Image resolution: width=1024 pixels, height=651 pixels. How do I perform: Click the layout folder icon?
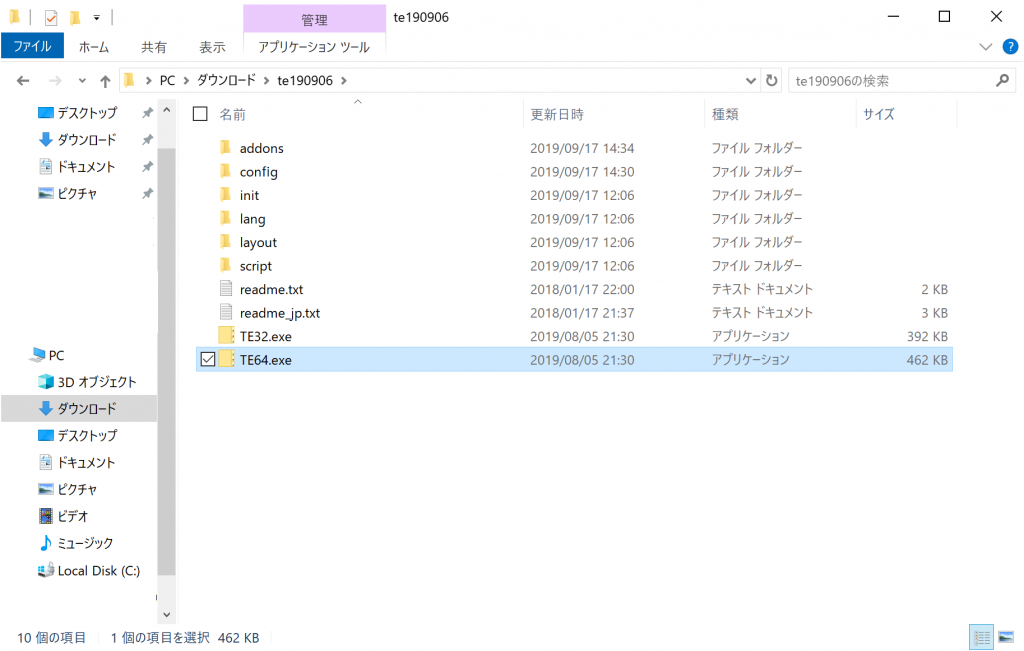[225, 242]
